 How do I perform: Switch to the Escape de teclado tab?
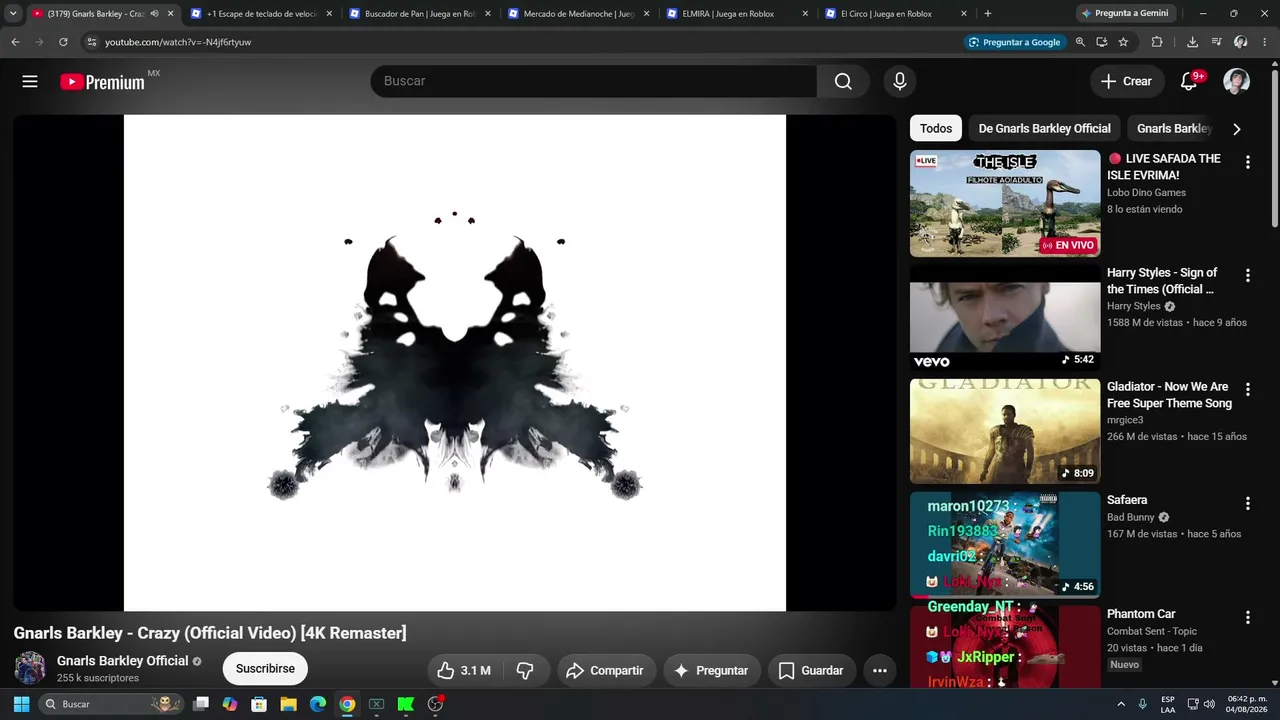click(260, 14)
